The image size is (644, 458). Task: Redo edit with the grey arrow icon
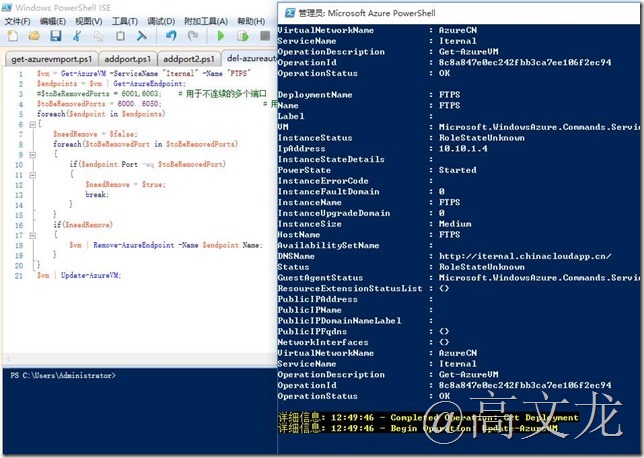click(193, 36)
